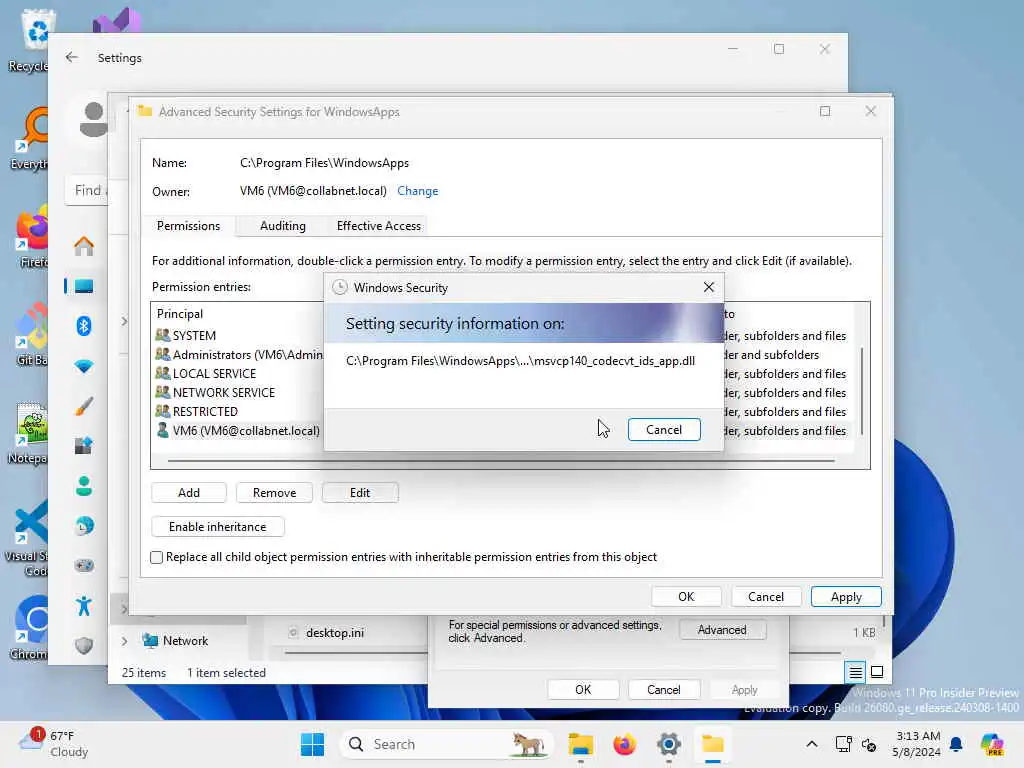This screenshot has height=768, width=1024.
Task: Cancel the Windows Security progress dialog
Action: click(x=664, y=430)
